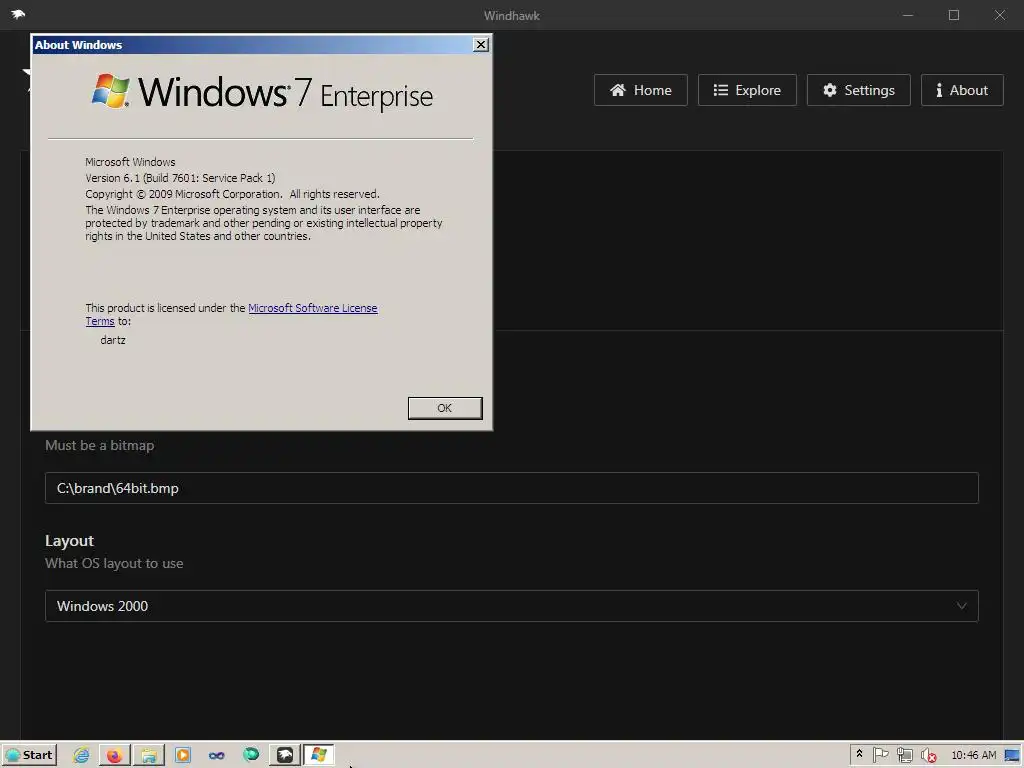Close the About Windows dialog with X

pos(481,44)
